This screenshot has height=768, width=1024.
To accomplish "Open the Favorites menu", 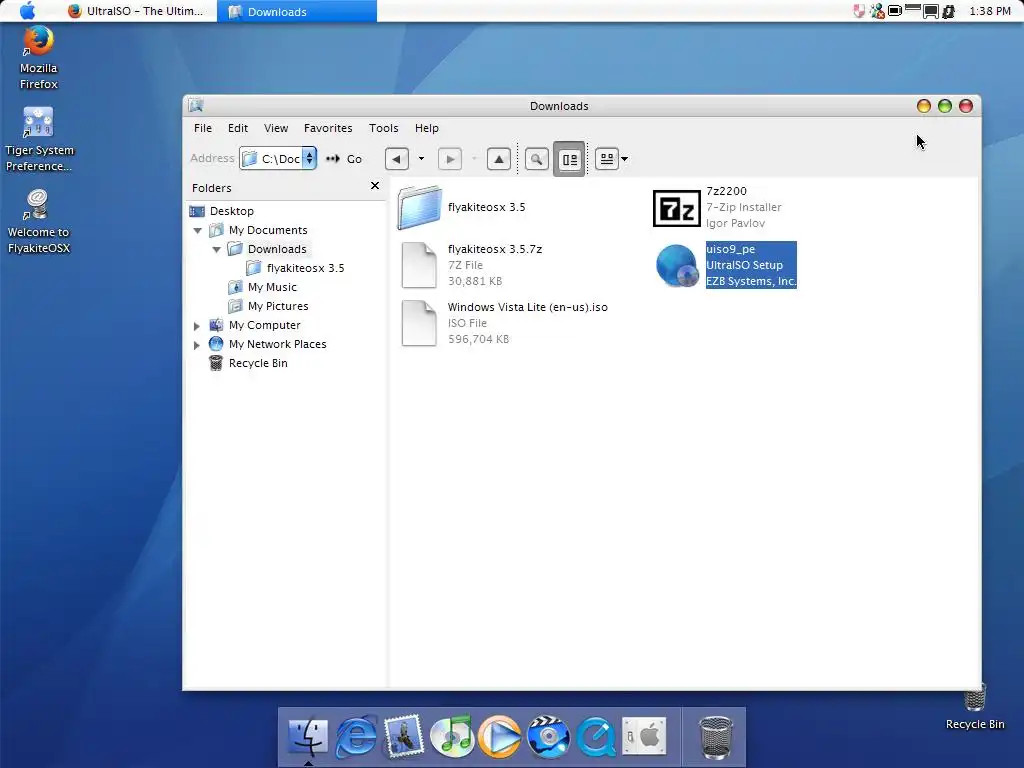I will coord(328,128).
